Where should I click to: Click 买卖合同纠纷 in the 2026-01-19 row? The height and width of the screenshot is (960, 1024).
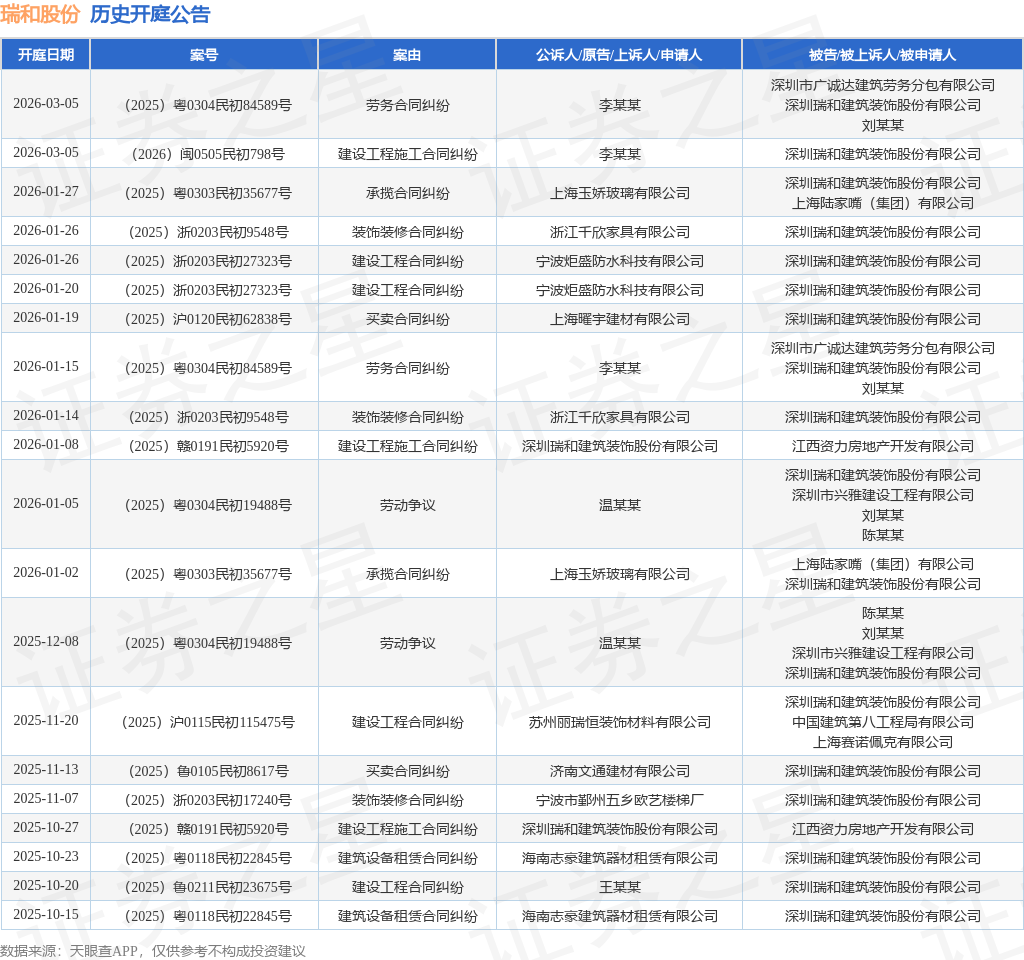[407, 319]
